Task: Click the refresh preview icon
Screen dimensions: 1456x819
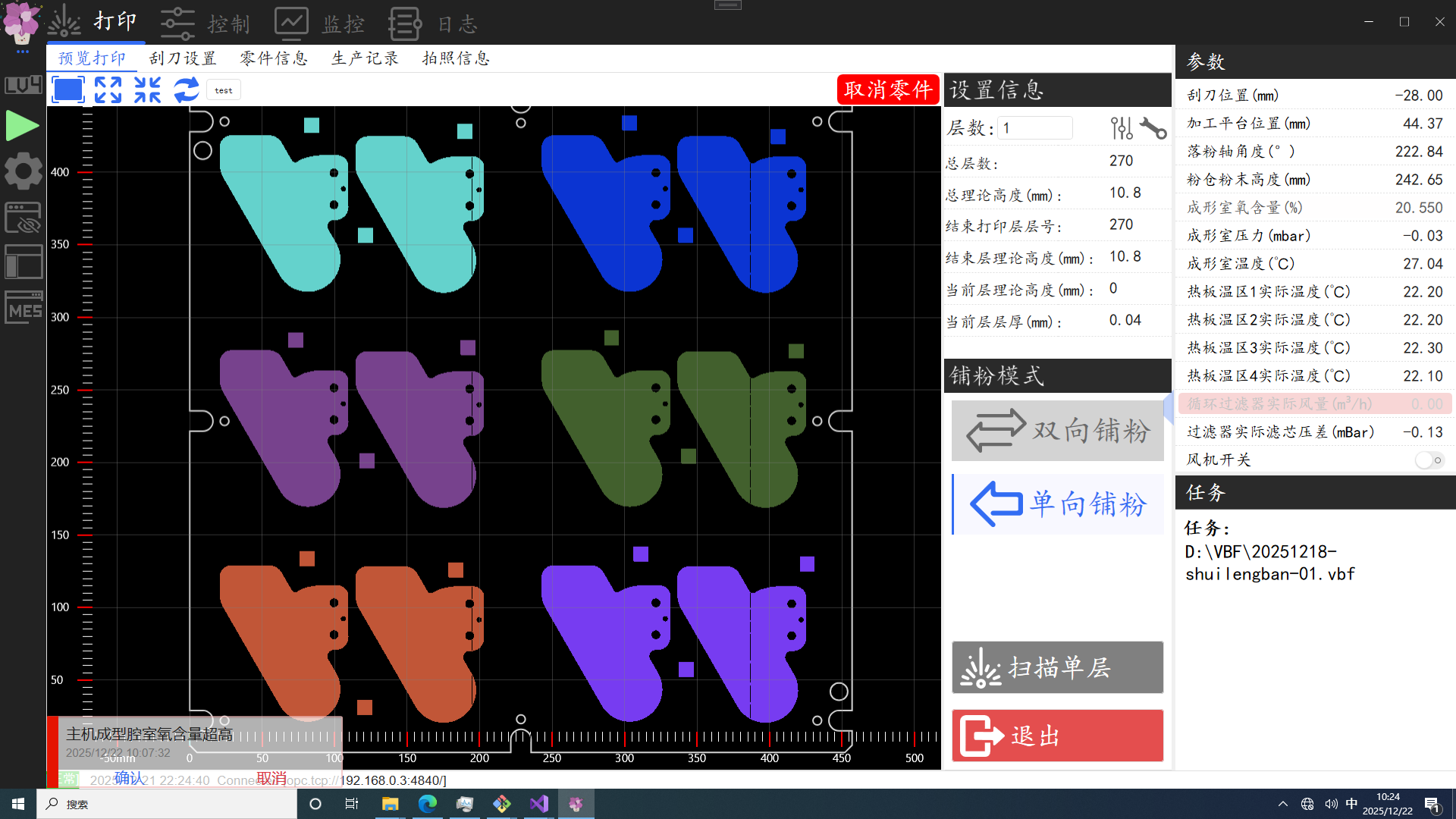Action: coord(187,89)
